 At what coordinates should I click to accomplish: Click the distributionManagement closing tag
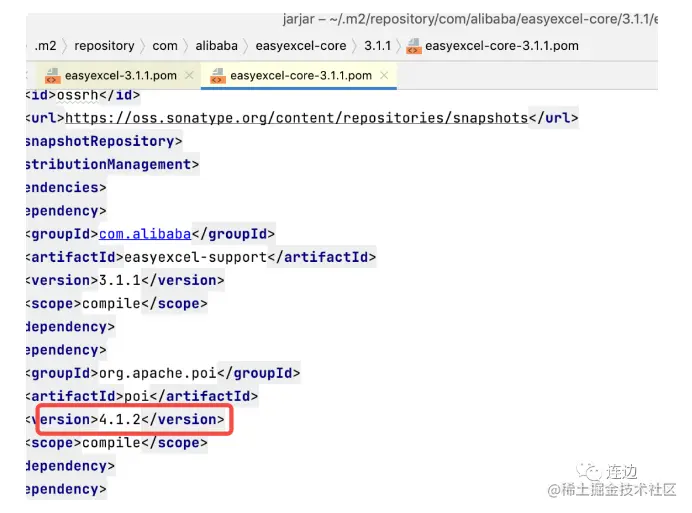click(112, 164)
